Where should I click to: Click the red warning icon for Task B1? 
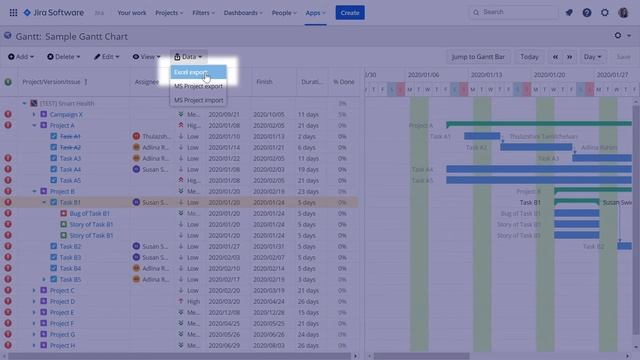(x=8, y=202)
